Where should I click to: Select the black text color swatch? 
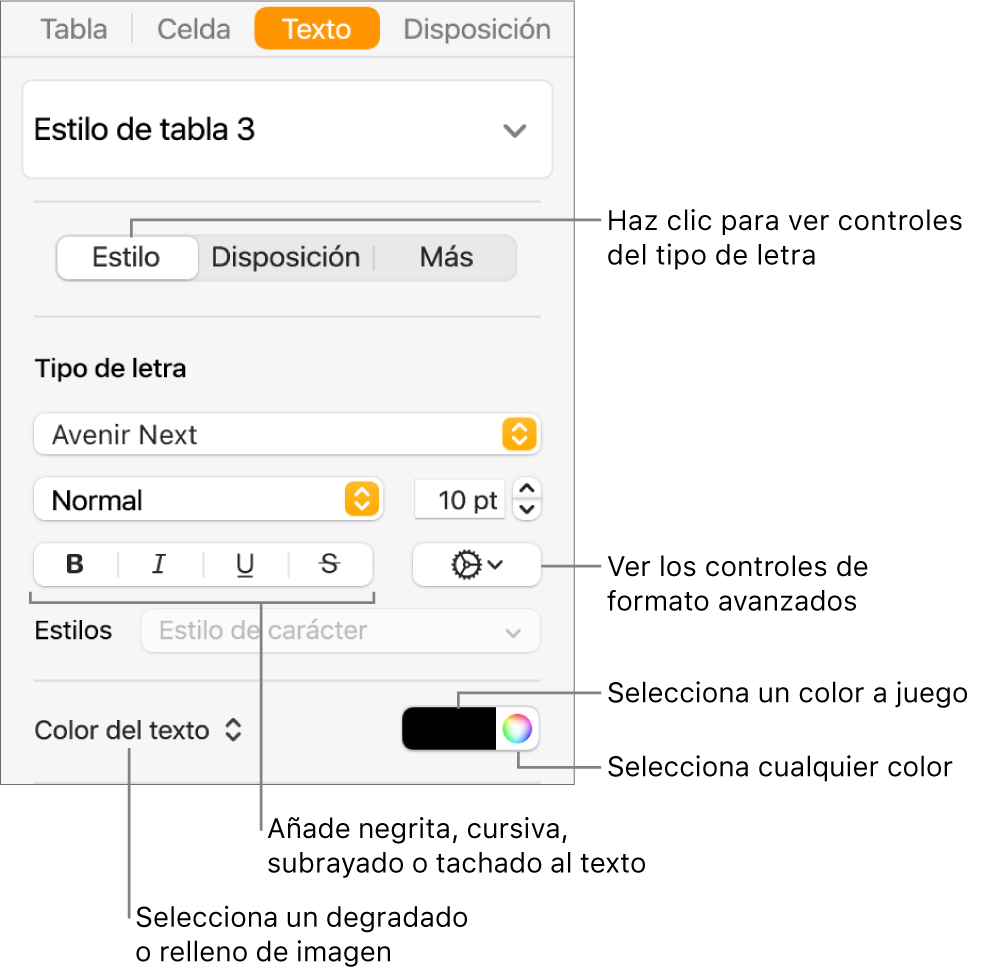click(453, 728)
